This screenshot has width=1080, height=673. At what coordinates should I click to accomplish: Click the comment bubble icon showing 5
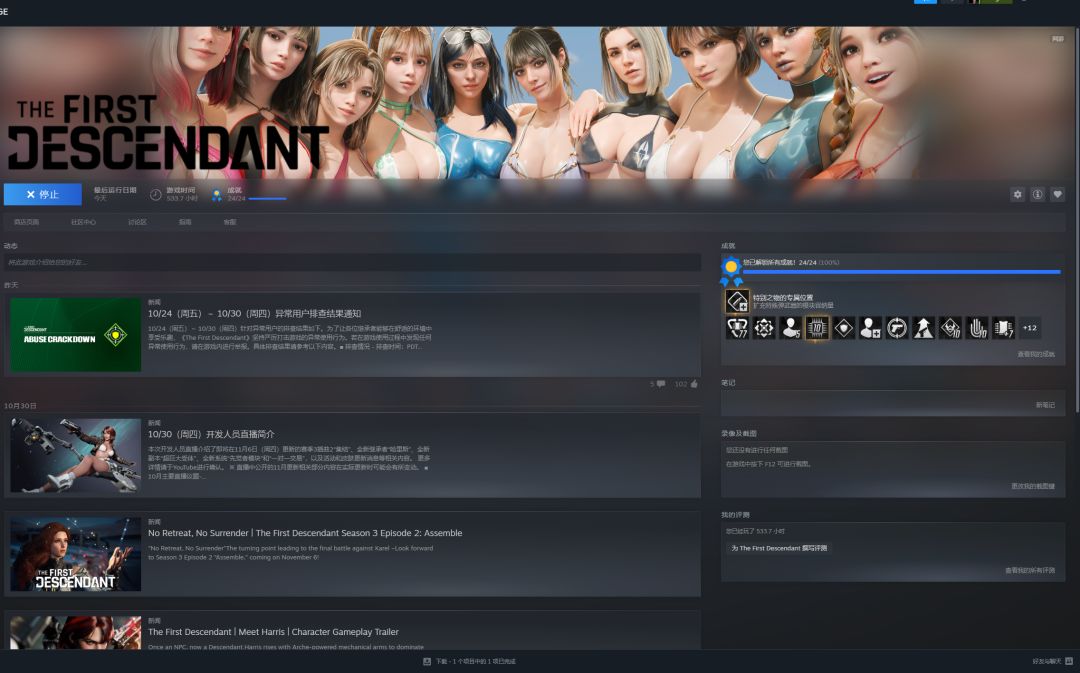(661, 384)
